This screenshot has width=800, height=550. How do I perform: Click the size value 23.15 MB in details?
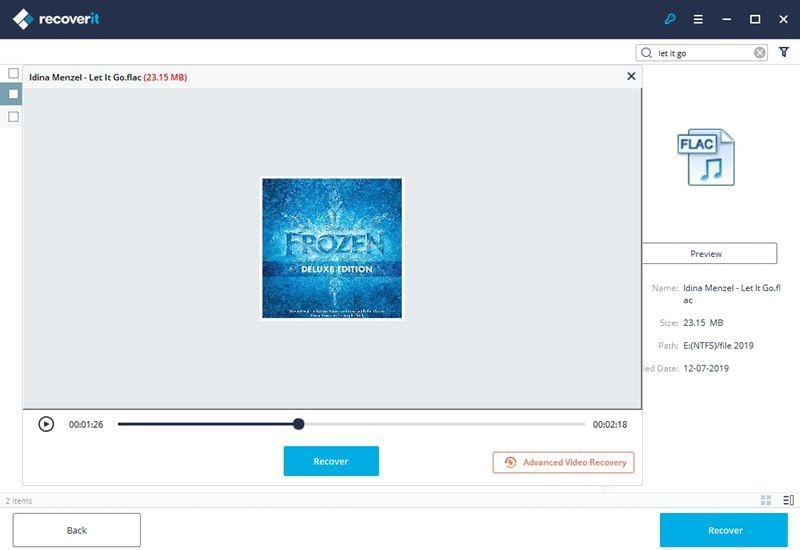pos(703,323)
